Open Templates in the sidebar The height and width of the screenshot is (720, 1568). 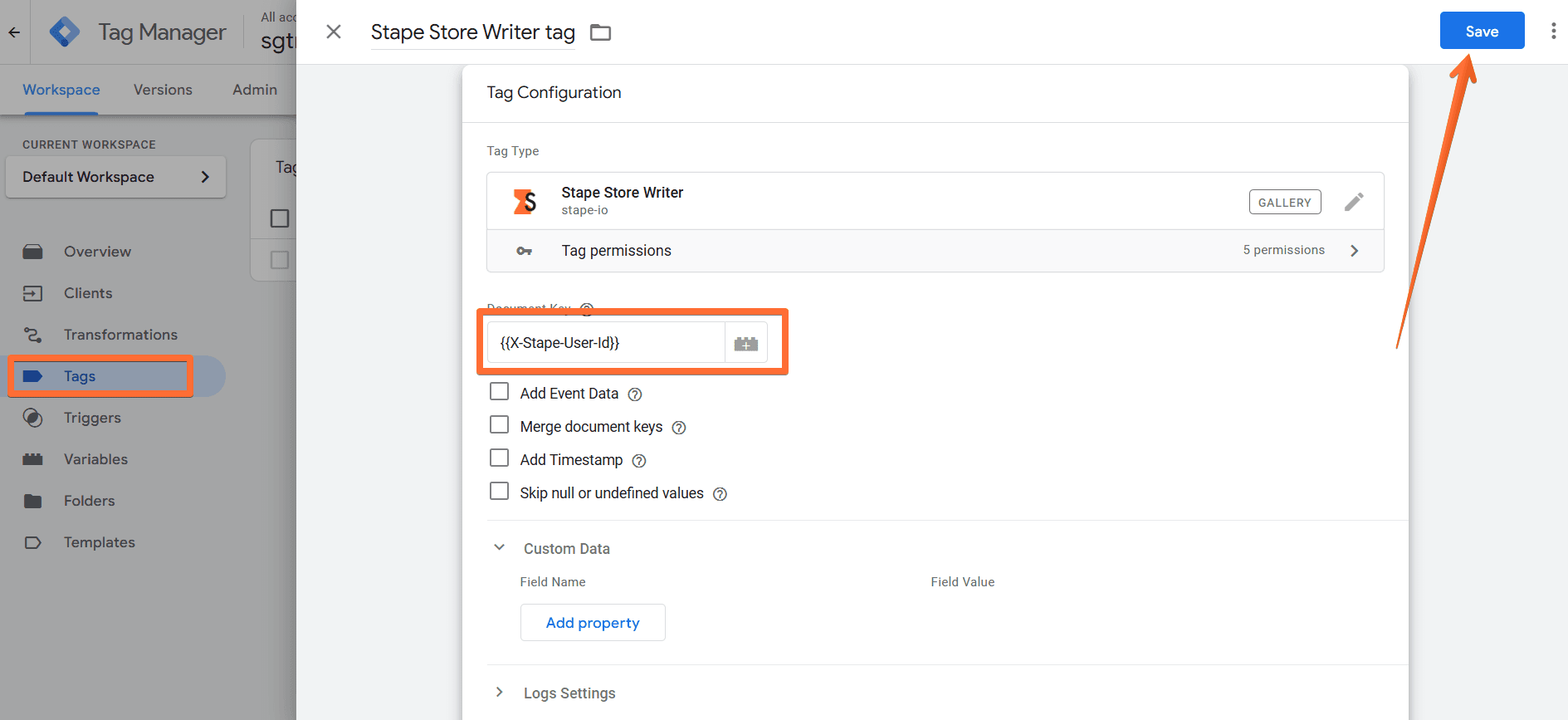click(99, 542)
